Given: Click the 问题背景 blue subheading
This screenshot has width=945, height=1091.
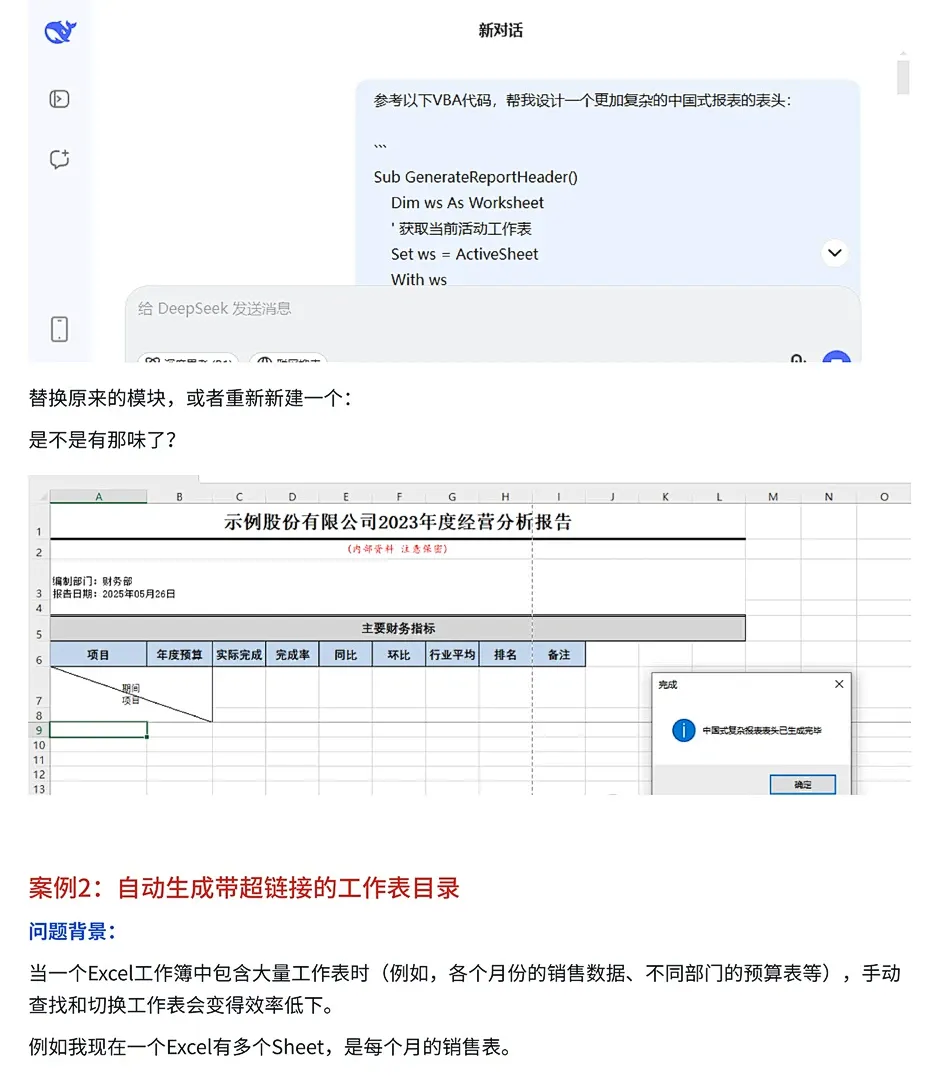Looking at the screenshot, I should 72,931.
